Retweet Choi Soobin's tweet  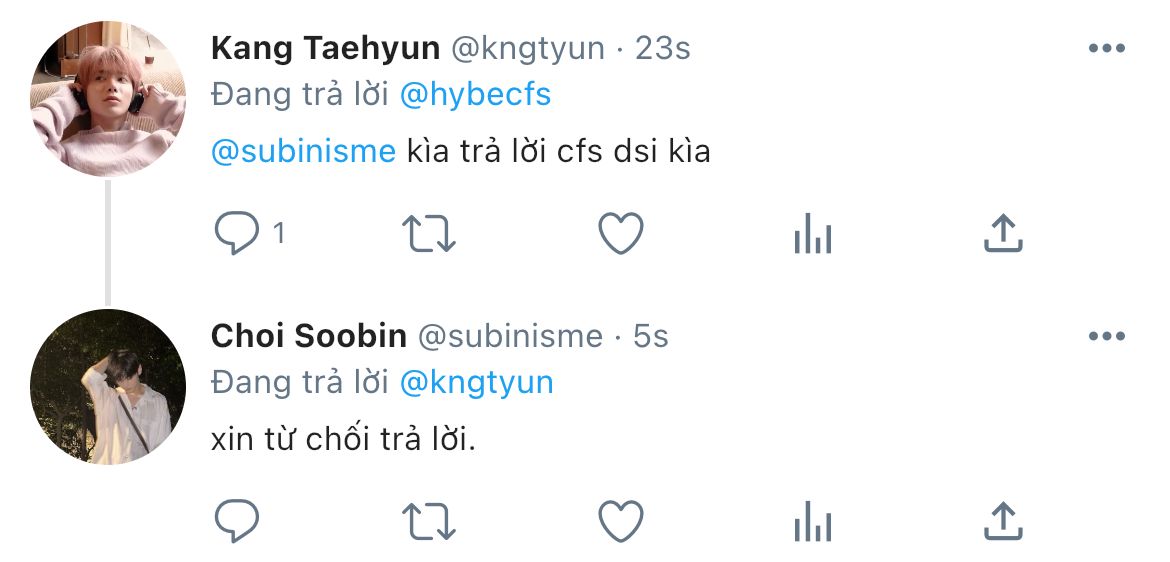pos(429,521)
